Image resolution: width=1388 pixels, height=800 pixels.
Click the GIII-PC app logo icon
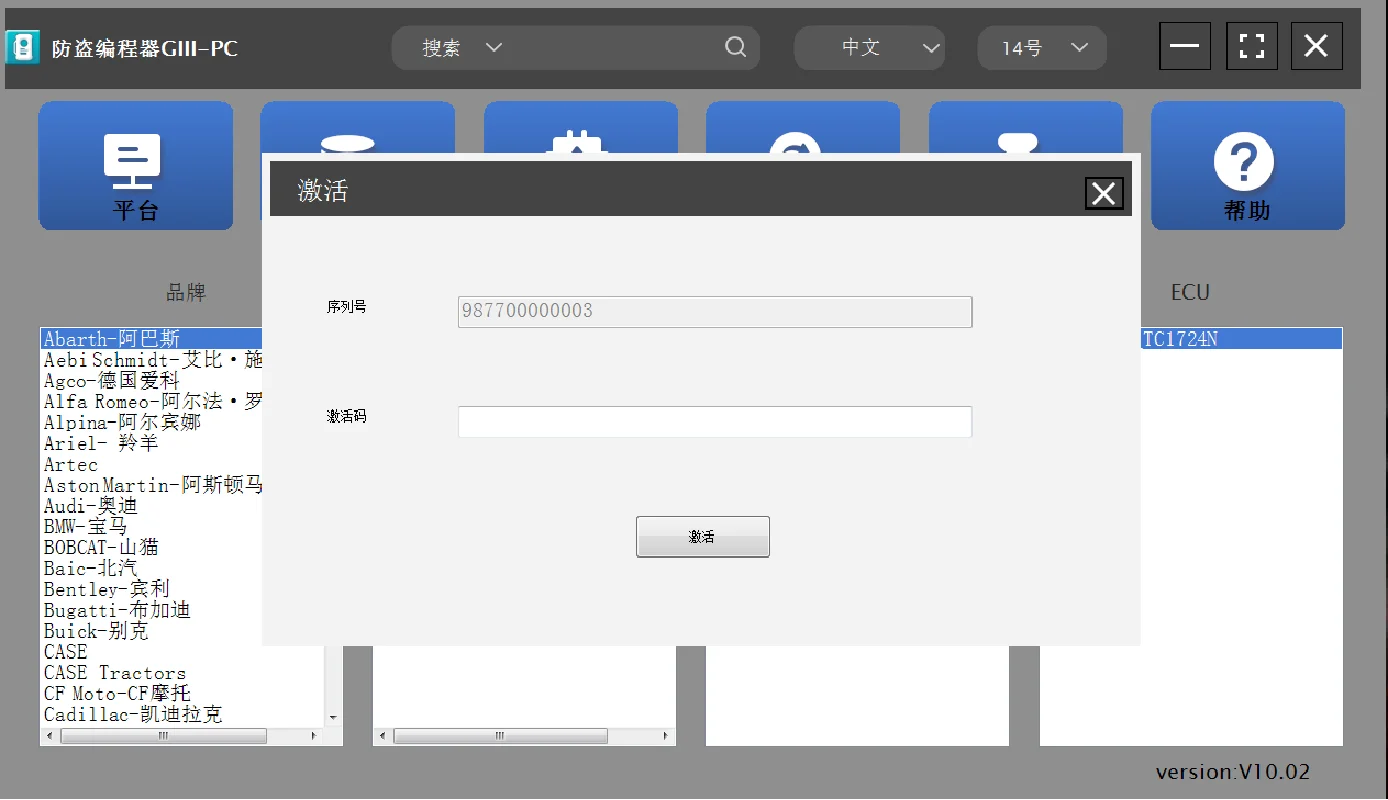point(22,47)
